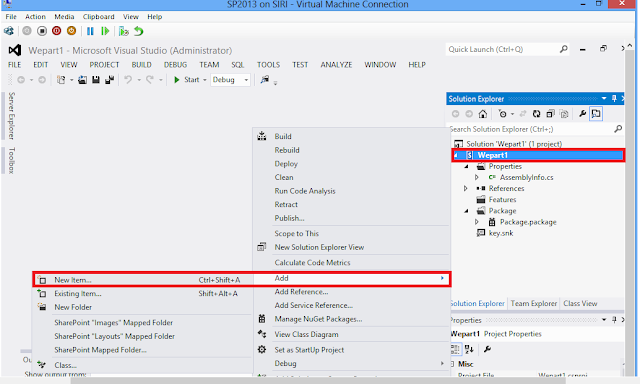Click the Redo arrow icon
The image size is (640, 384).
point(150,80)
